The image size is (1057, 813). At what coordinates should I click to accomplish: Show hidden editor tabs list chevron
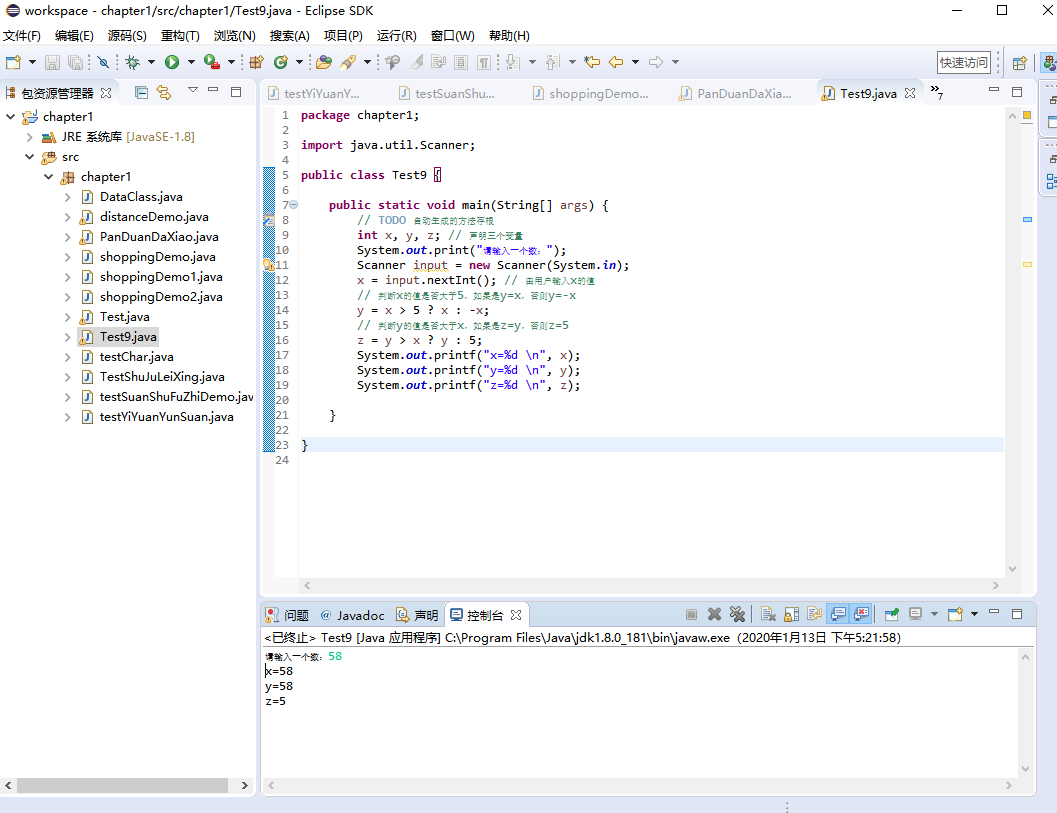point(936,92)
